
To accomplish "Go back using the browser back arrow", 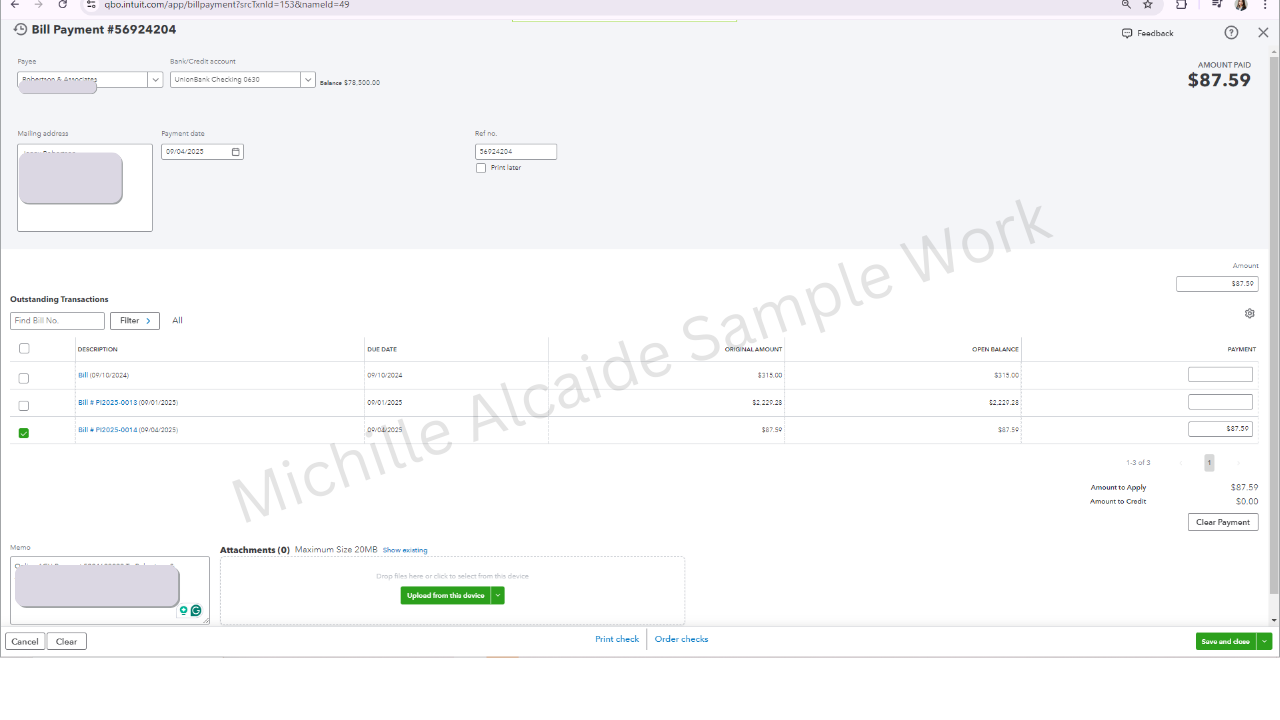I will 14,5.
